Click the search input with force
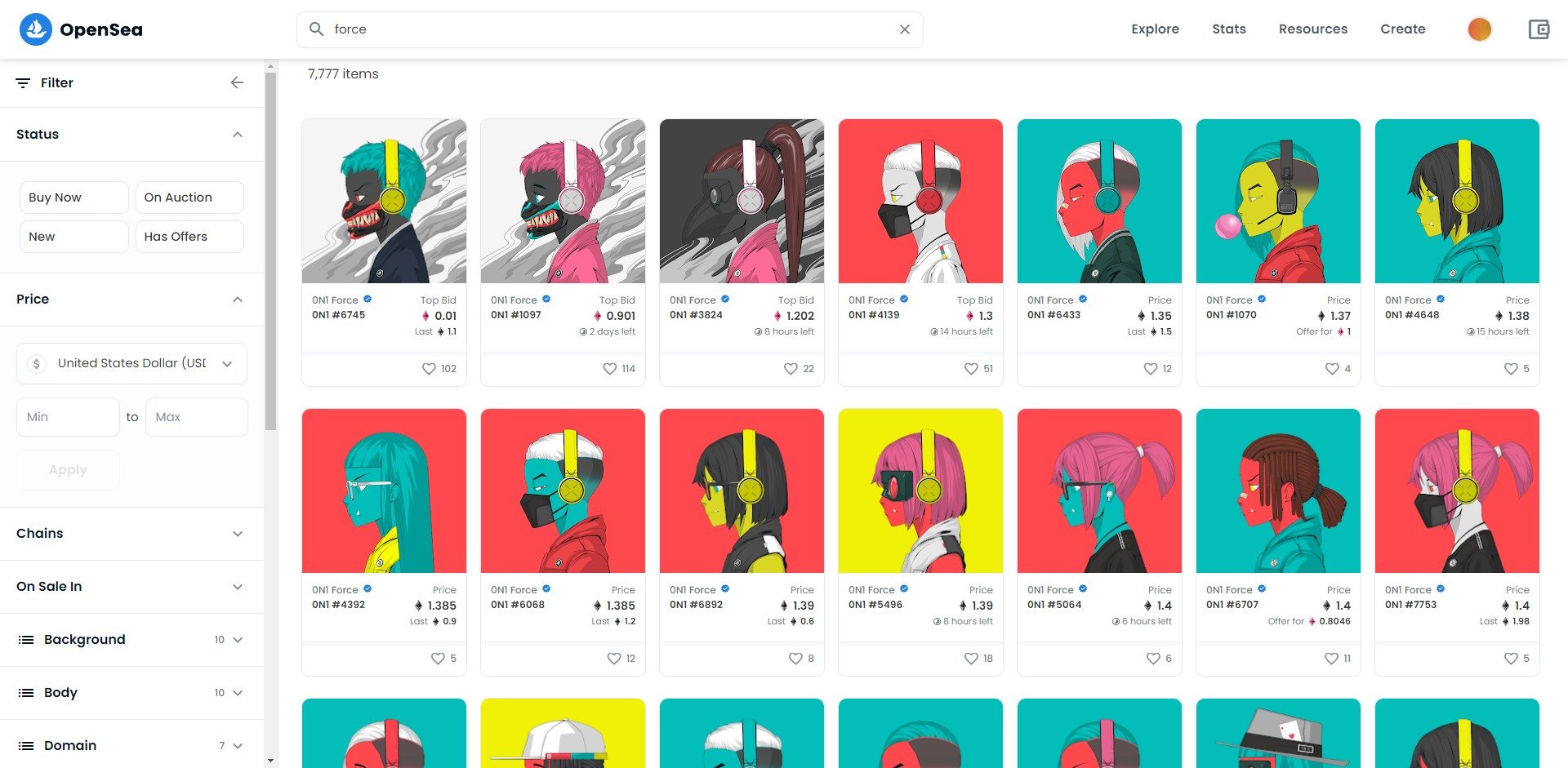Viewport: 1568px width, 768px height. click(x=609, y=29)
